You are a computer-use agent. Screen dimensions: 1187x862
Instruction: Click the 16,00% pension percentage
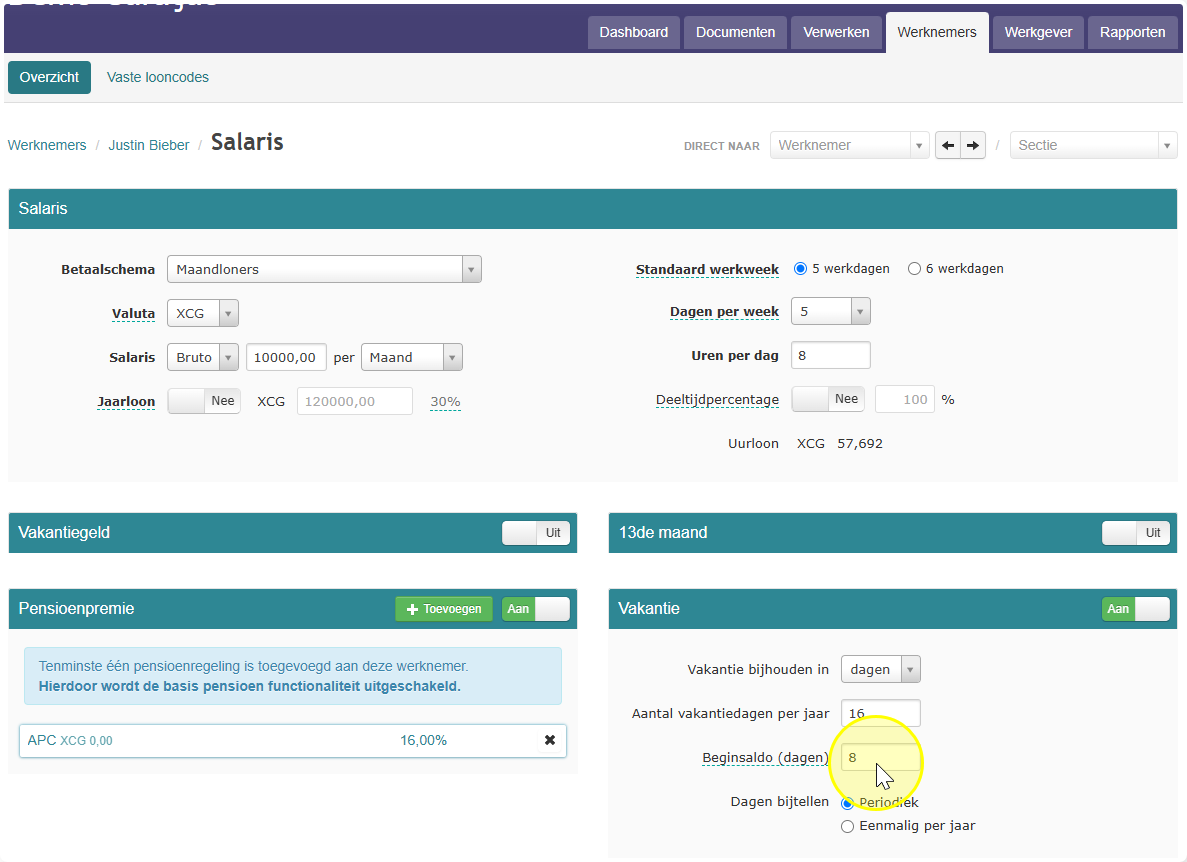tap(423, 740)
